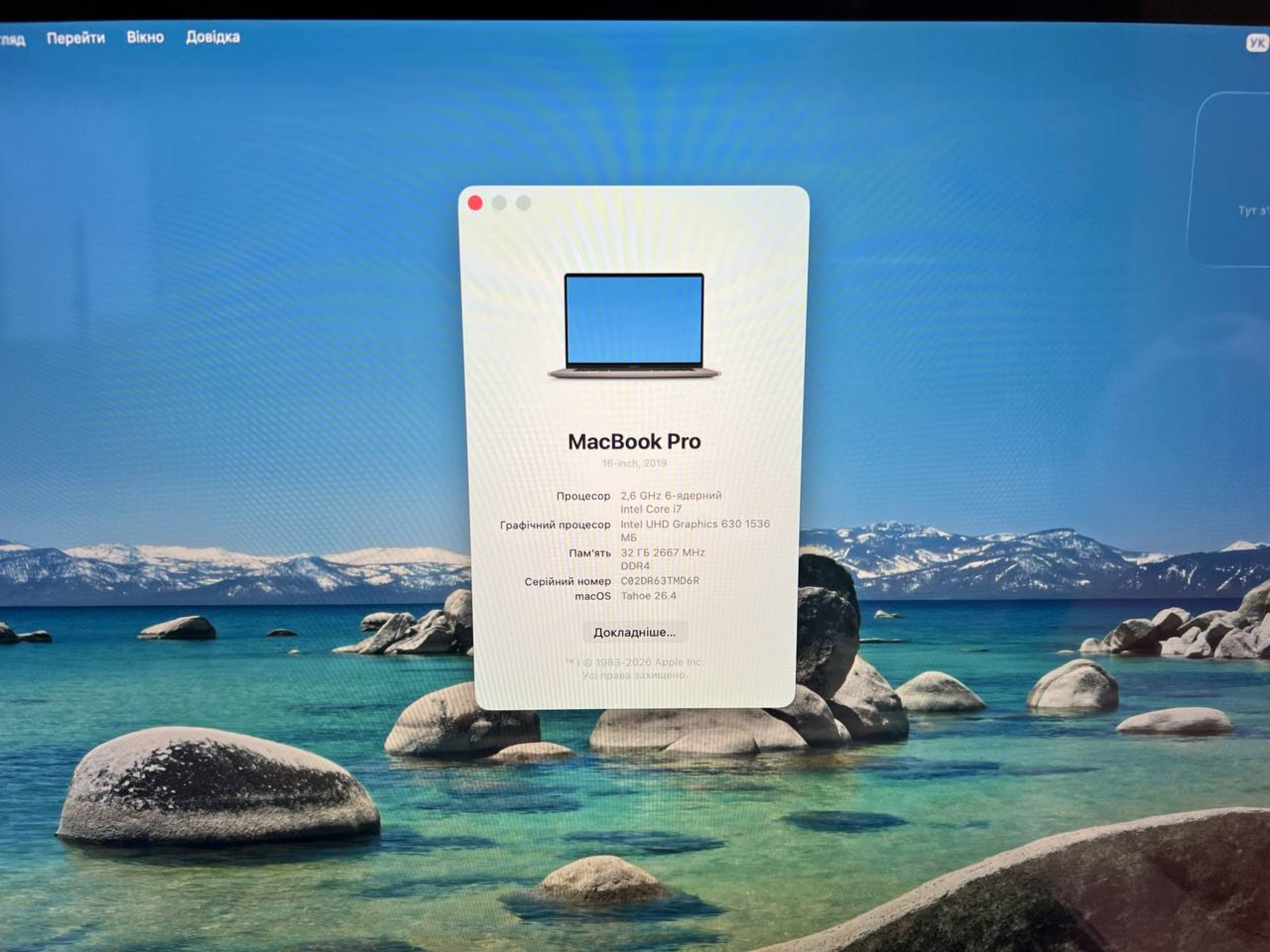Image resolution: width=1270 pixels, height=952 pixels.
Task: Click the MacBook Pro title text
Action: 635,441
